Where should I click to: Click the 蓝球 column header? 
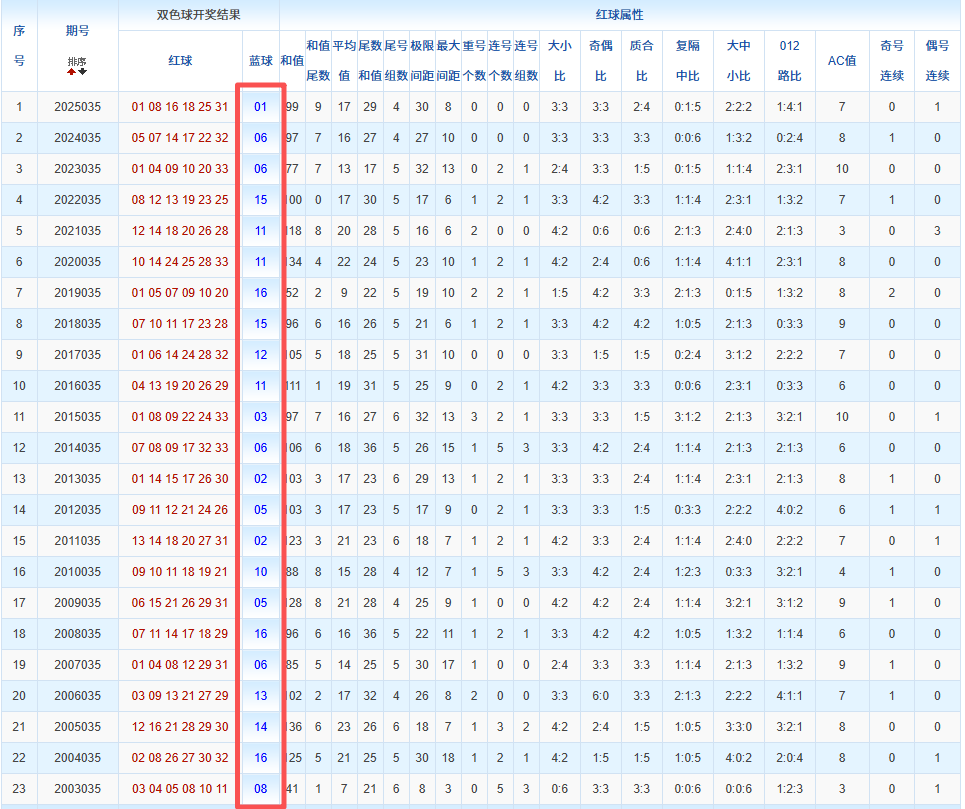click(x=260, y=61)
